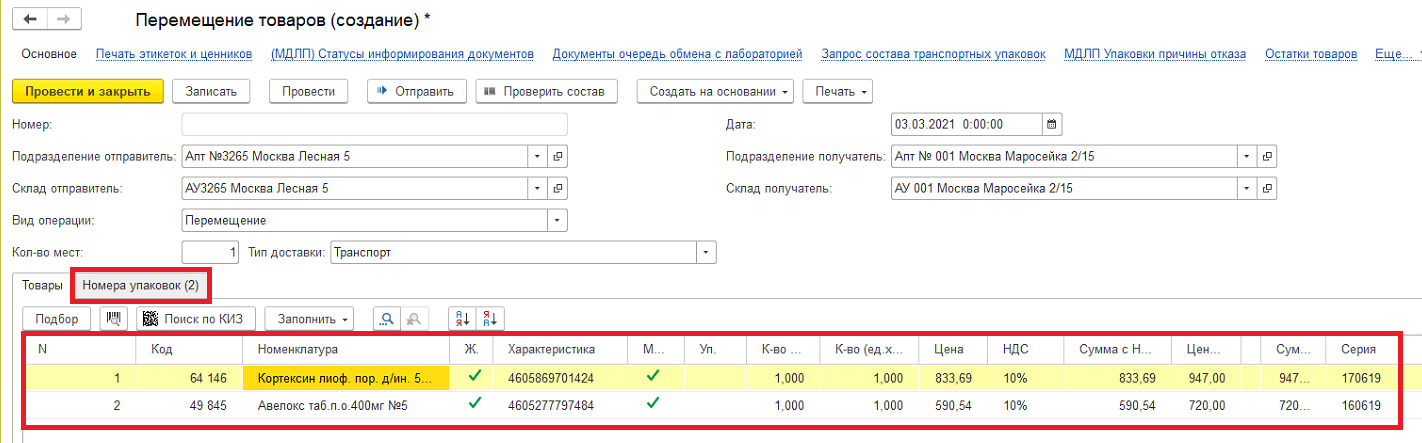Expand the Тип доставки dropdown

(706, 253)
